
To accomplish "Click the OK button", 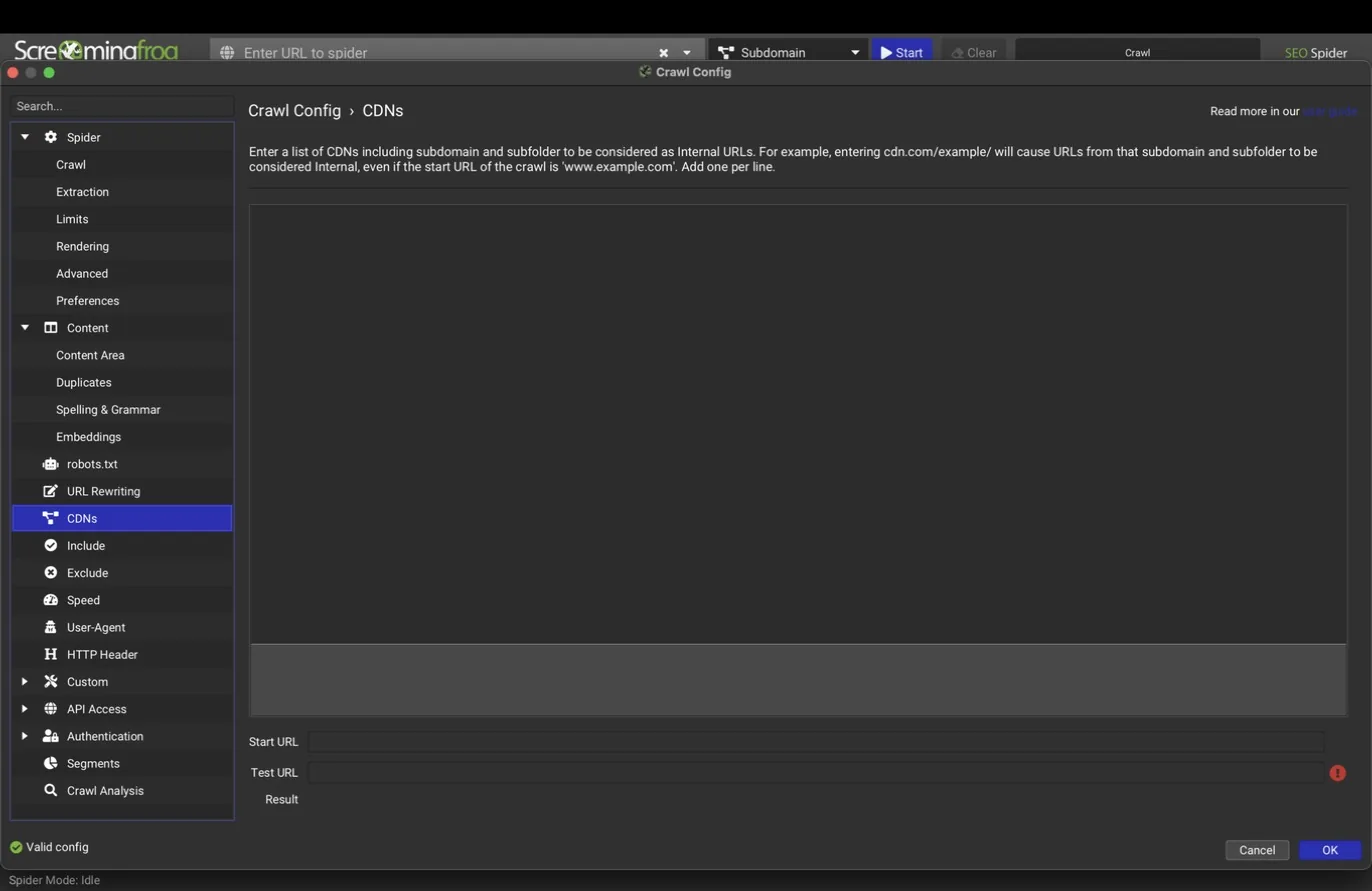I will [1330, 850].
